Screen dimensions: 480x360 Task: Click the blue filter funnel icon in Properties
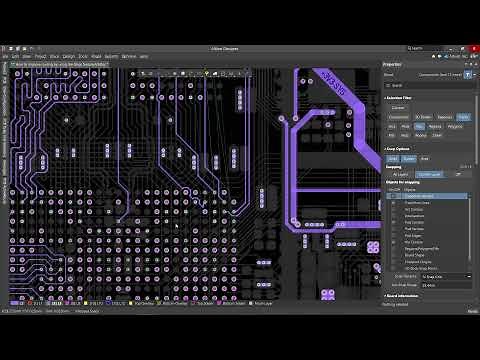pos(468,75)
